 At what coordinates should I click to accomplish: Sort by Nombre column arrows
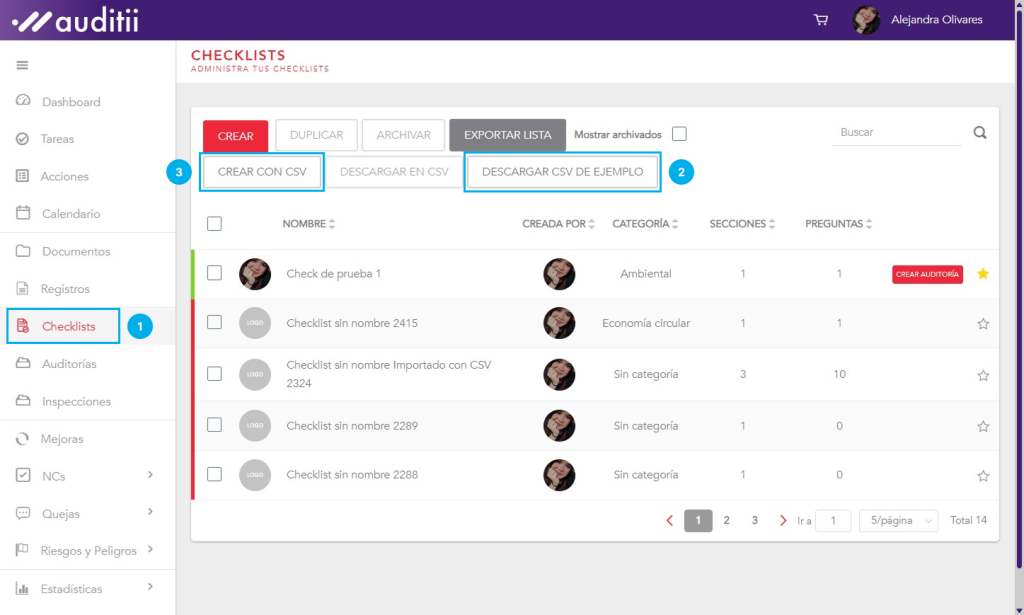click(x=332, y=224)
